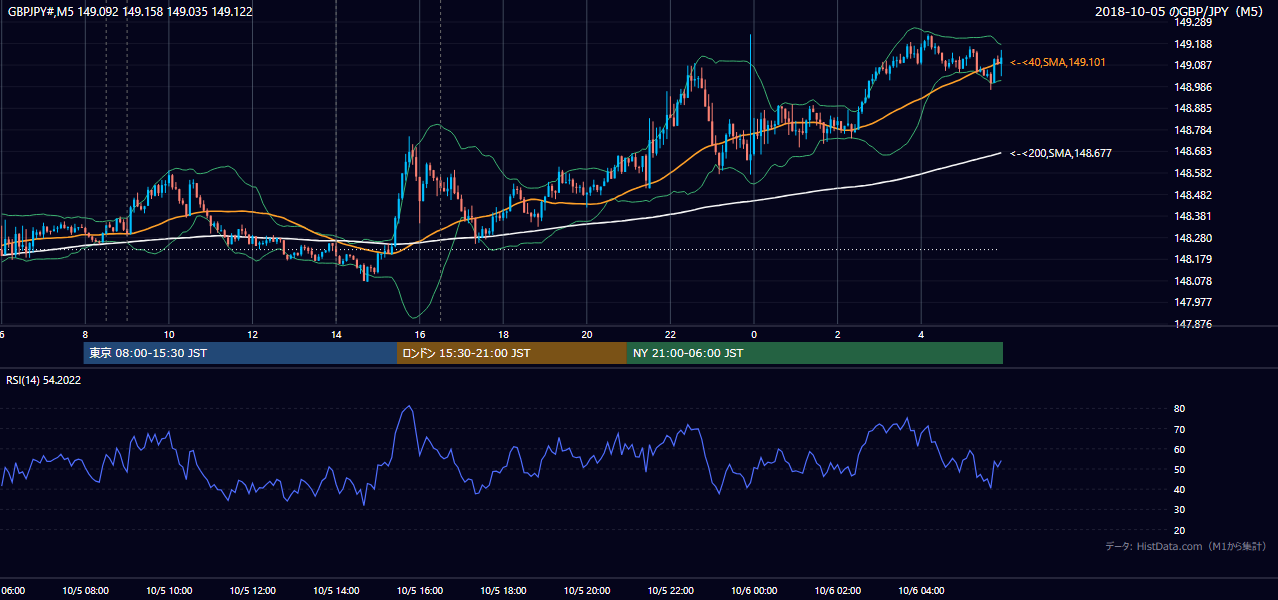Viewport: 1278px width, 600px height.
Task: Click price axis value 148.784
Action: pos(1191,130)
